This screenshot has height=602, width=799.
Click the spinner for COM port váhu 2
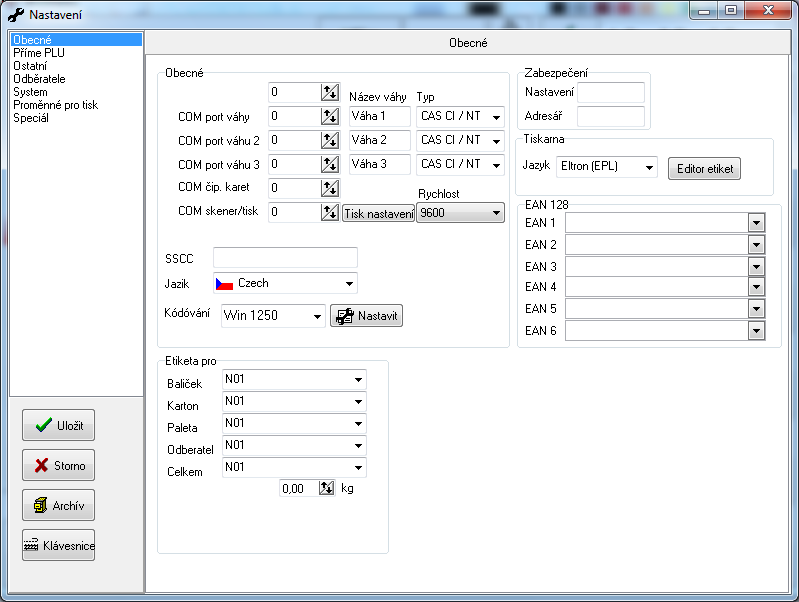click(x=330, y=140)
